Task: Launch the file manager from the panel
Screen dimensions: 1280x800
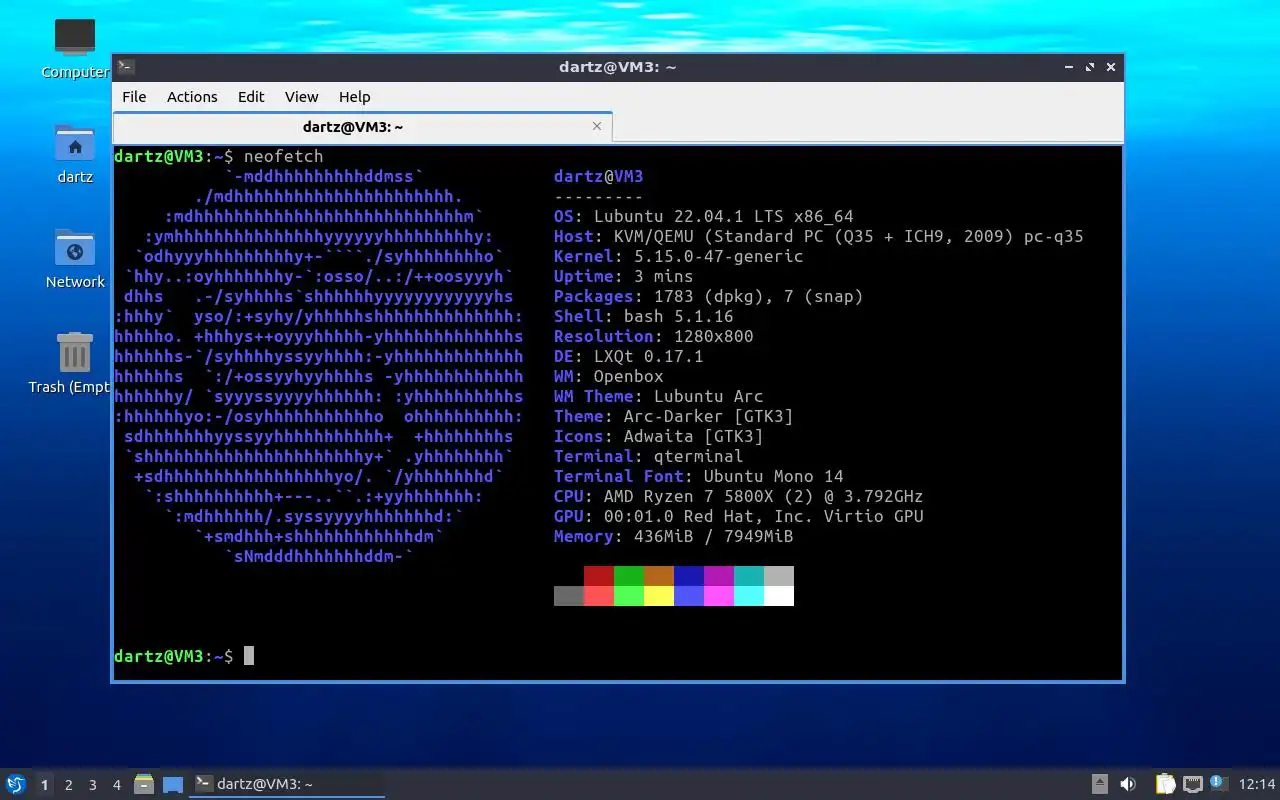Action: (x=144, y=784)
